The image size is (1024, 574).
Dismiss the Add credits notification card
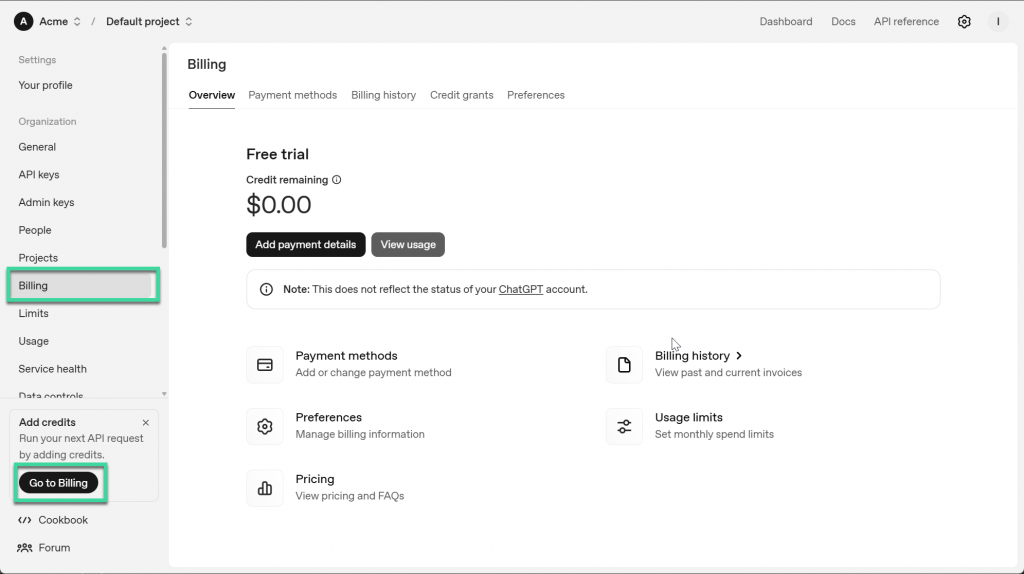(x=146, y=423)
